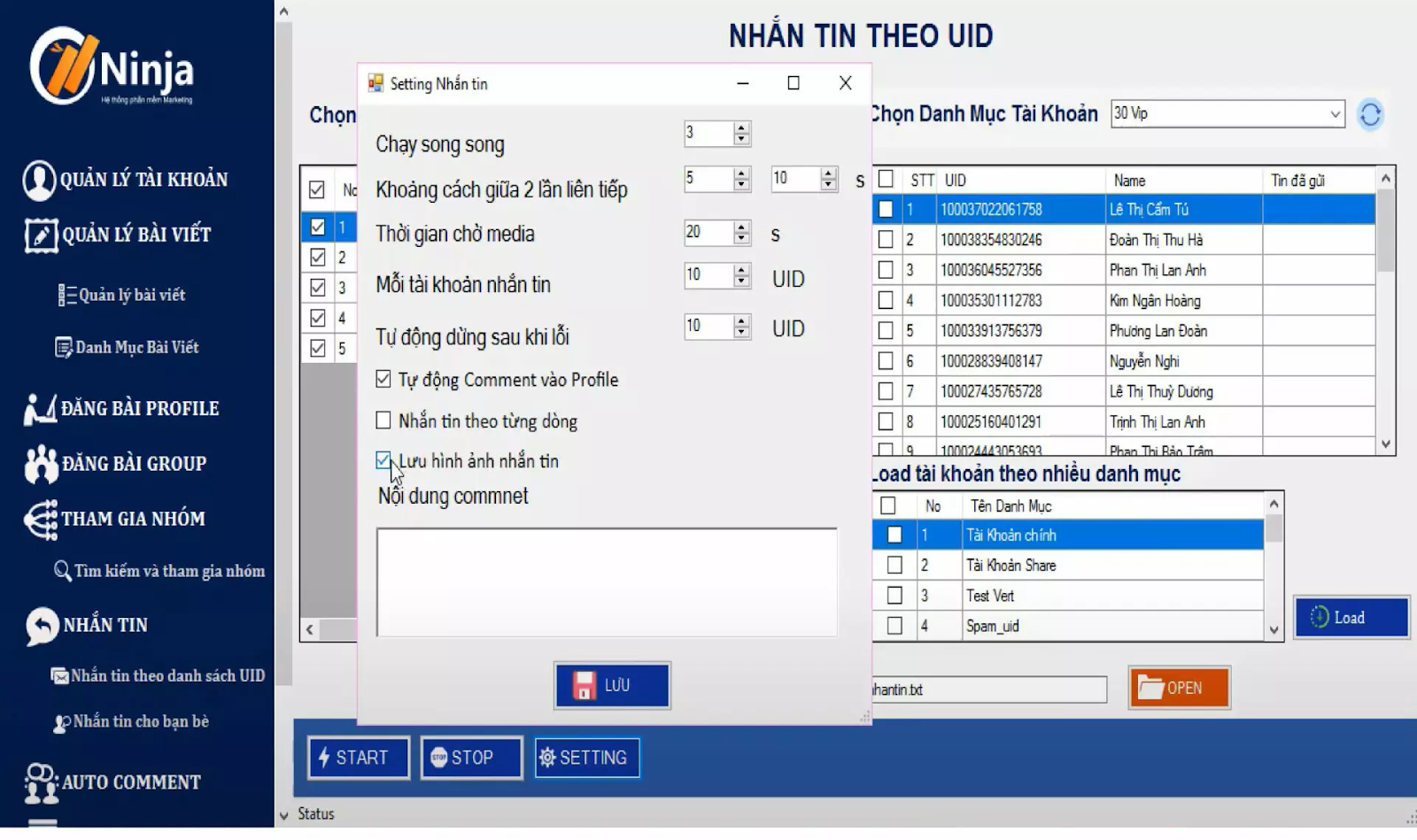This screenshot has height=840, width=1417.
Task: Click down arrow of category list scrollbar
Action: pos(1274,631)
